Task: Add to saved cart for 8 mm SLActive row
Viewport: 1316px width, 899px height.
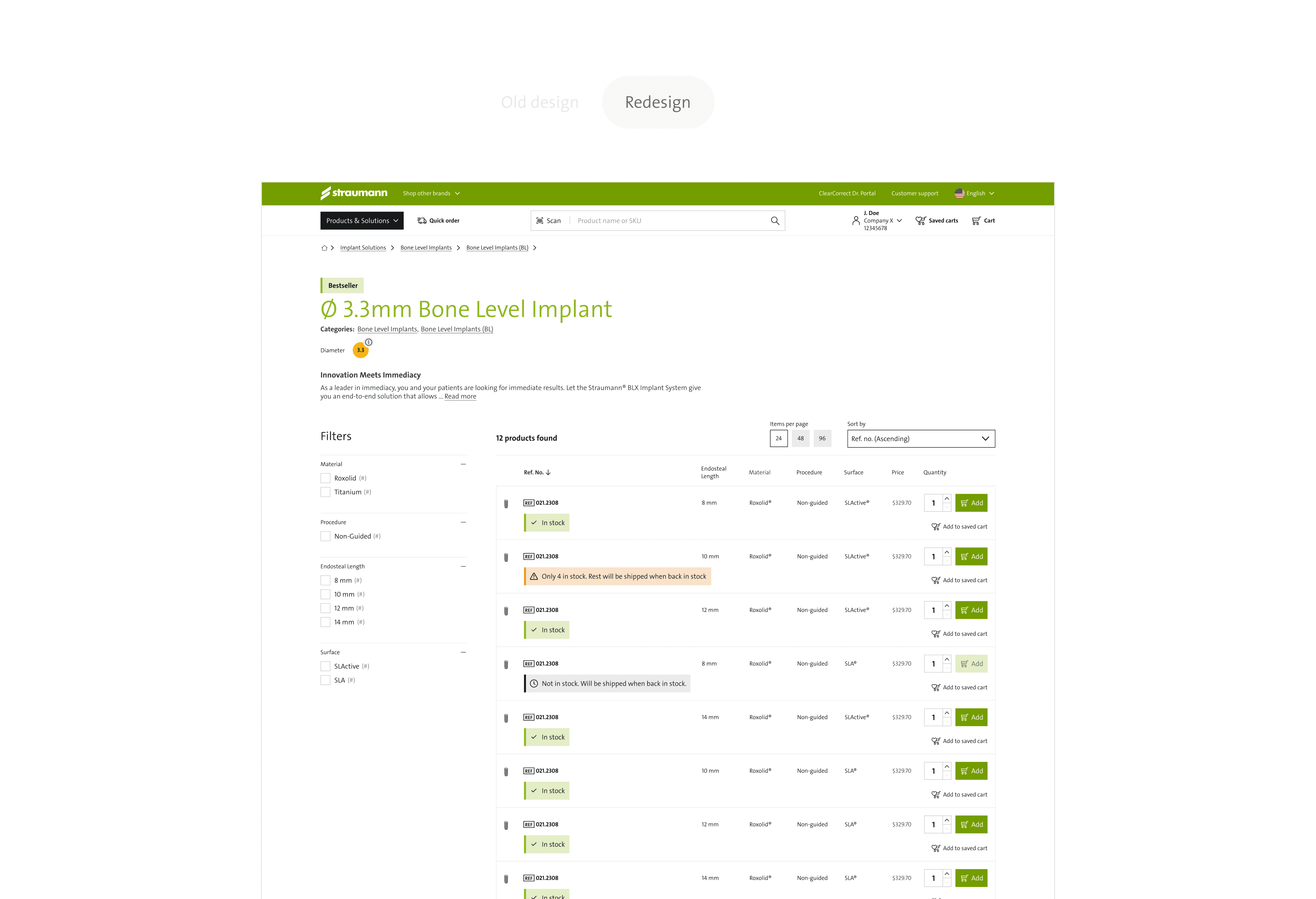Action: 959,527
